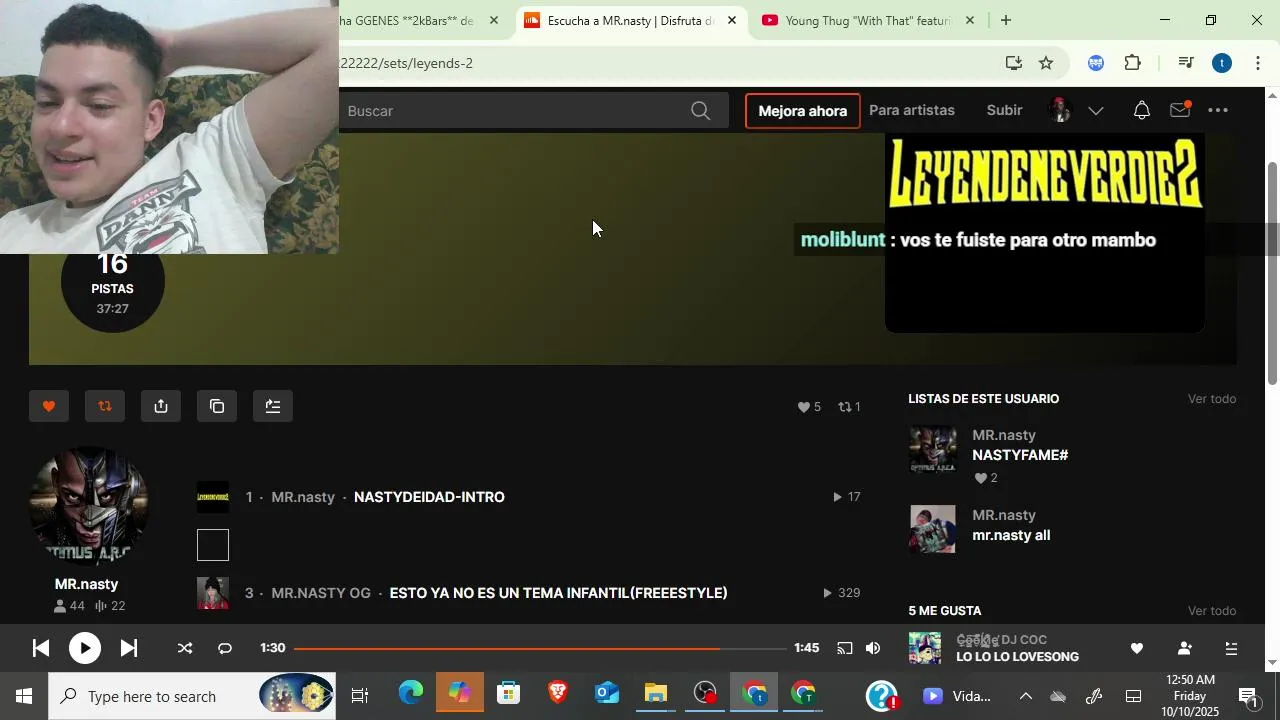The image size is (1280, 720).
Task: Open the Subir menu item
Action: point(1004,110)
